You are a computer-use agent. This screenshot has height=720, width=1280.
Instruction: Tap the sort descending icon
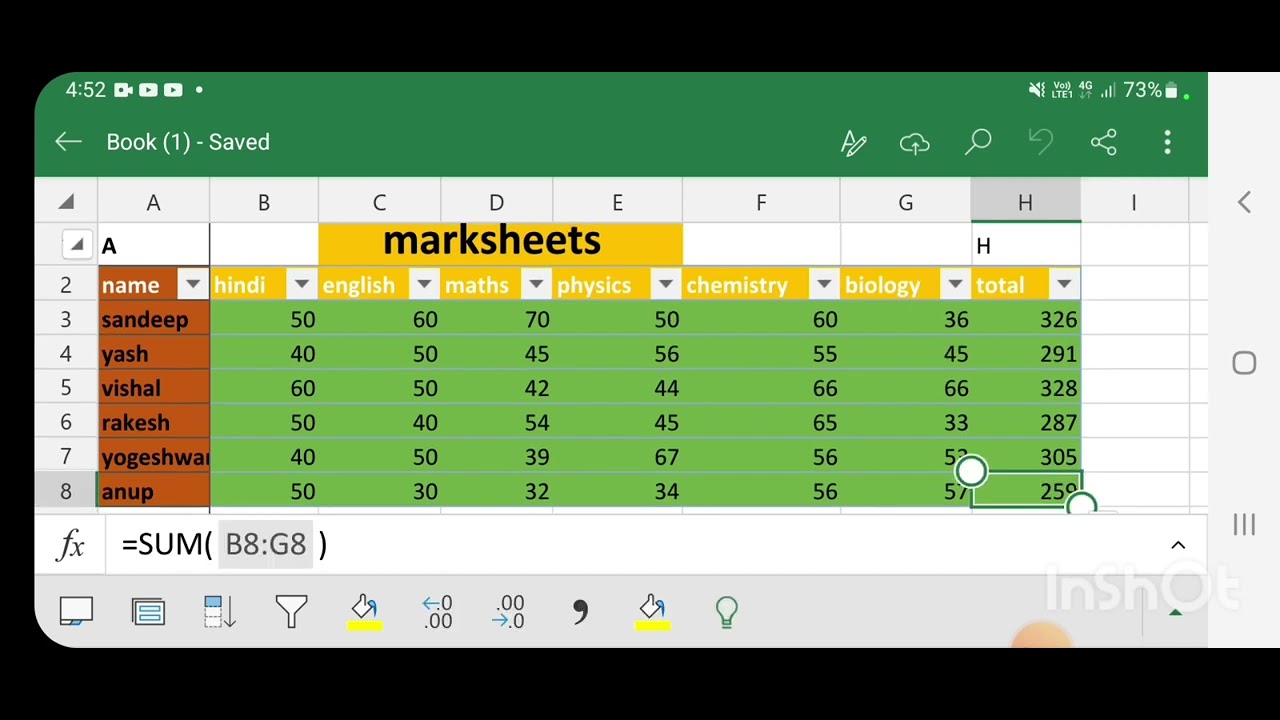pos(219,611)
